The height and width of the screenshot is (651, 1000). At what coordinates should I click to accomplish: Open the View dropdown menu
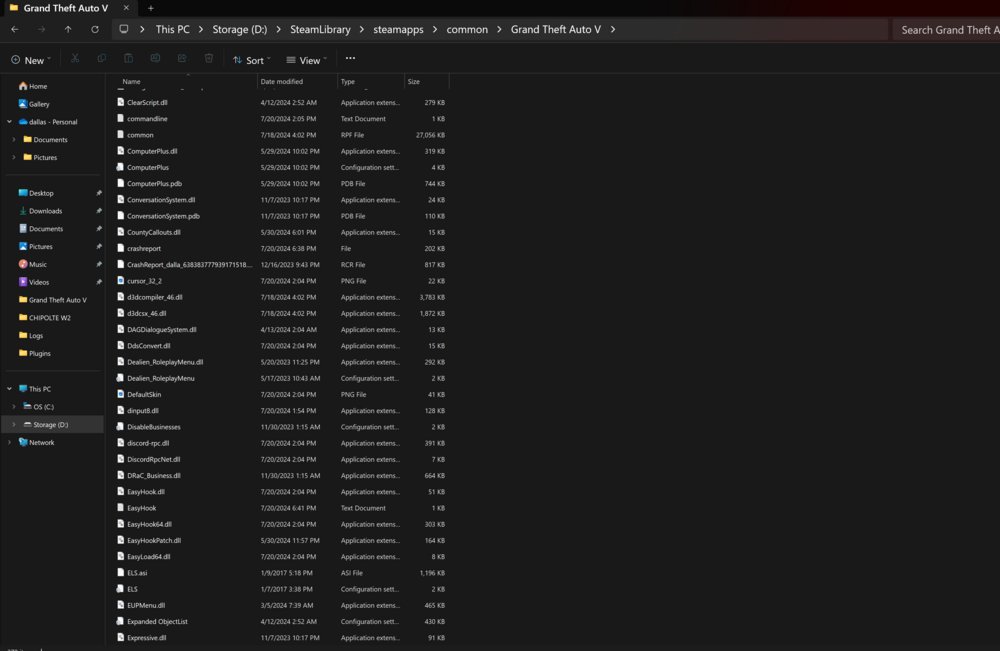click(x=306, y=59)
